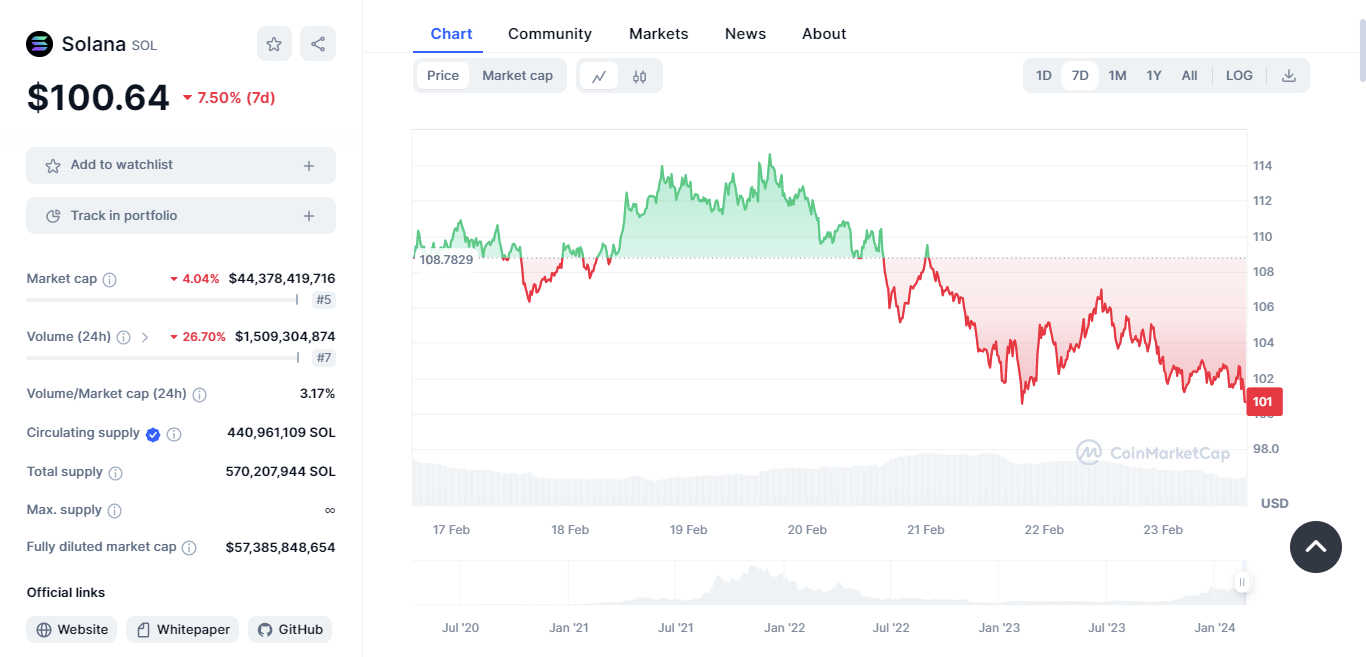Click the Market cap progress bar
Image resolution: width=1366 pixels, height=657 pixels.
tap(162, 300)
